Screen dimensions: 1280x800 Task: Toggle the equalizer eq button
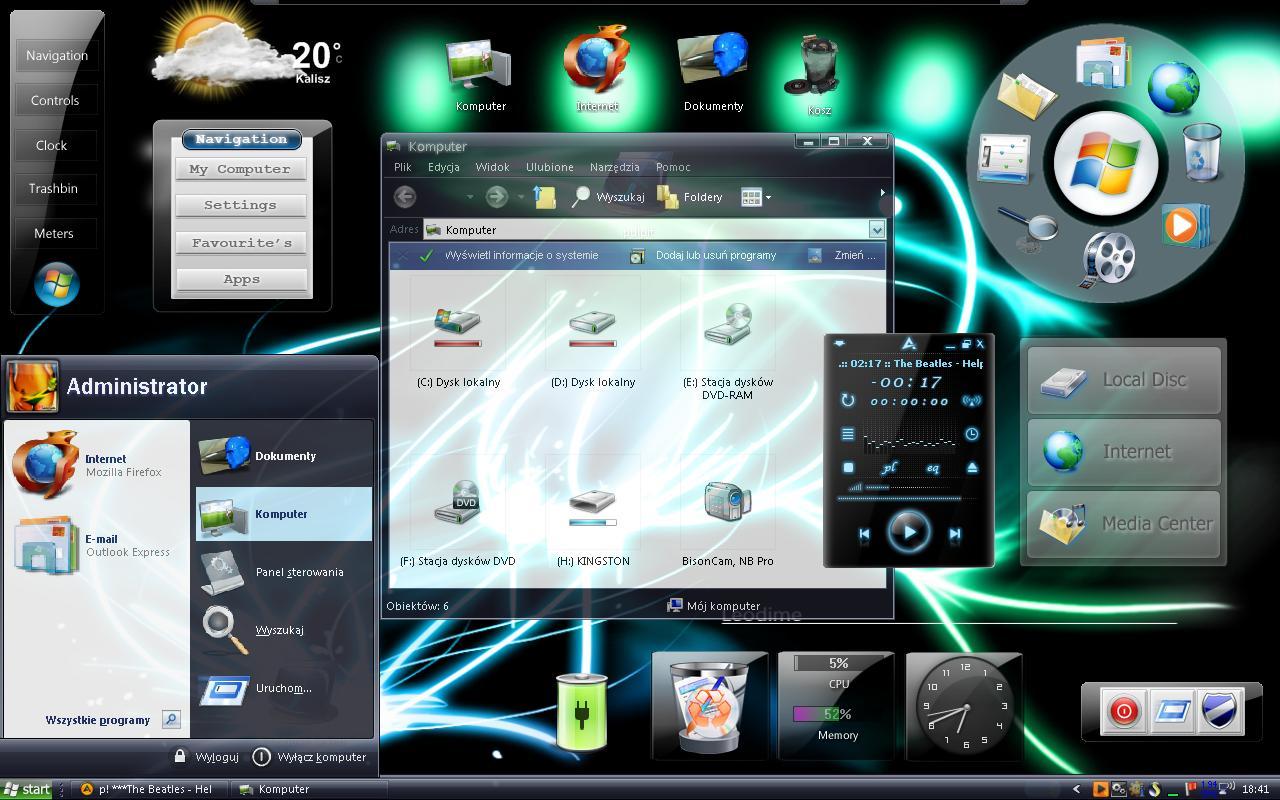click(x=932, y=468)
